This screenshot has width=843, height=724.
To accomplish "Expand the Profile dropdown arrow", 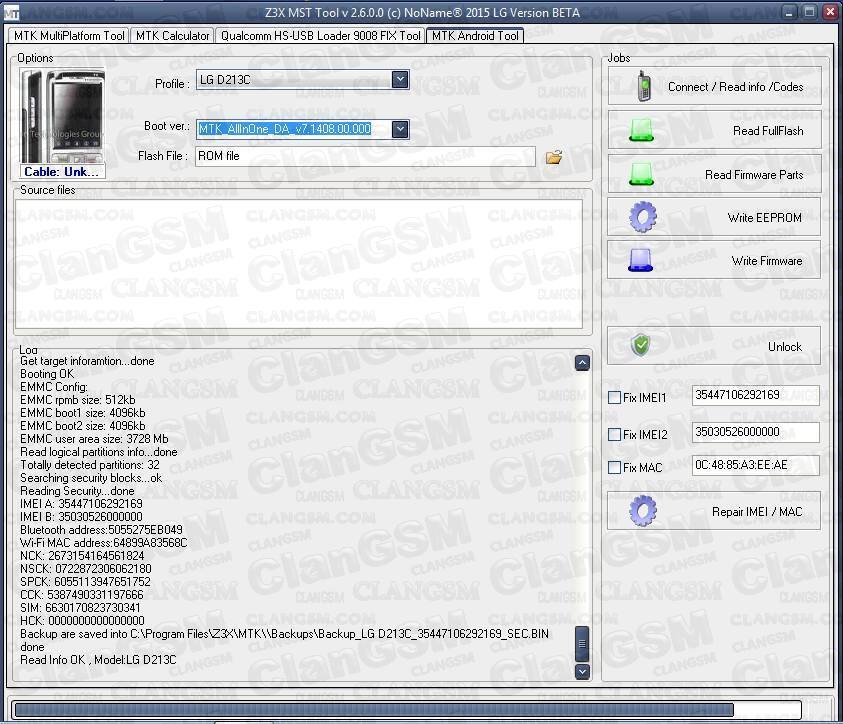I will pyautogui.click(x=399, y=80).
